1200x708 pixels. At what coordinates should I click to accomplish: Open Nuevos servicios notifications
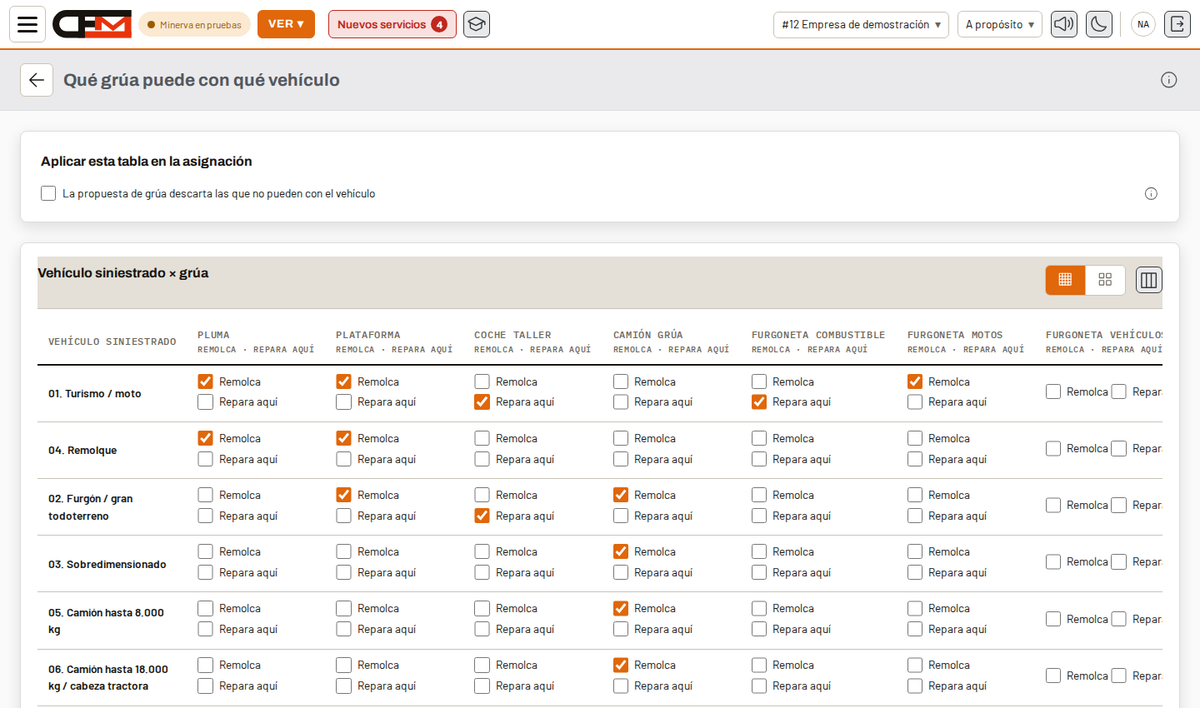point(392,24)
